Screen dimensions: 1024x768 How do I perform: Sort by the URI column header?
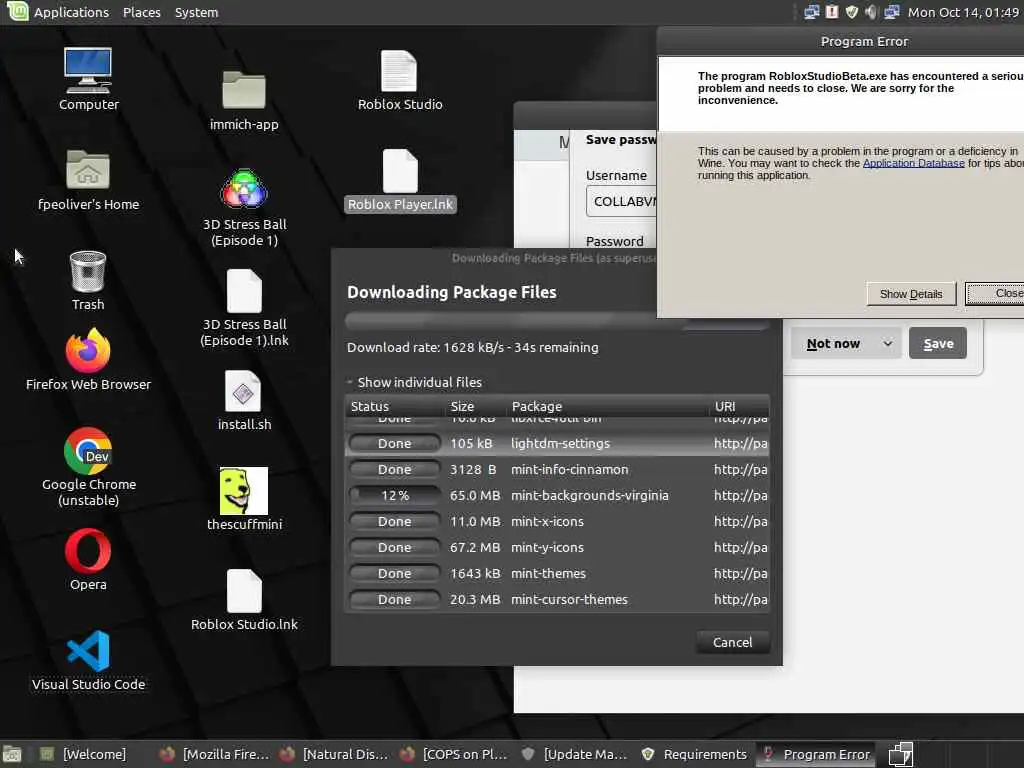(739, 406)
